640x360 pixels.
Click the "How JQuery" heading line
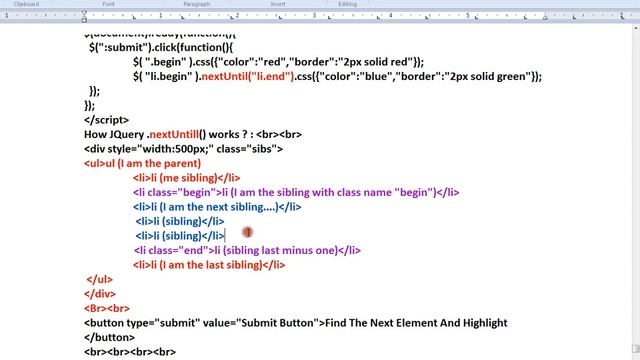coord(193,134)
